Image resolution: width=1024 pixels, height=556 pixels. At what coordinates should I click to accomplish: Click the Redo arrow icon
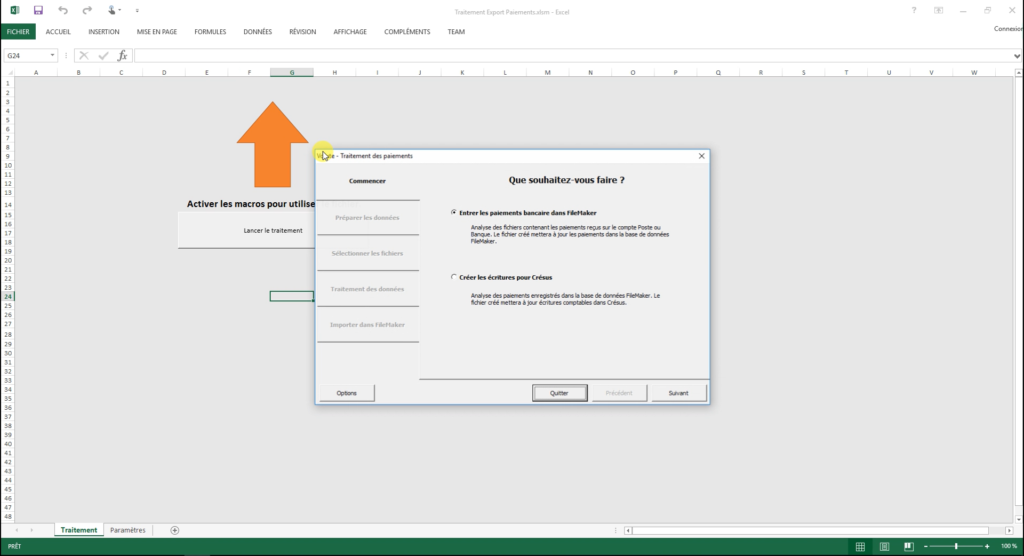[x=87, y=10]
